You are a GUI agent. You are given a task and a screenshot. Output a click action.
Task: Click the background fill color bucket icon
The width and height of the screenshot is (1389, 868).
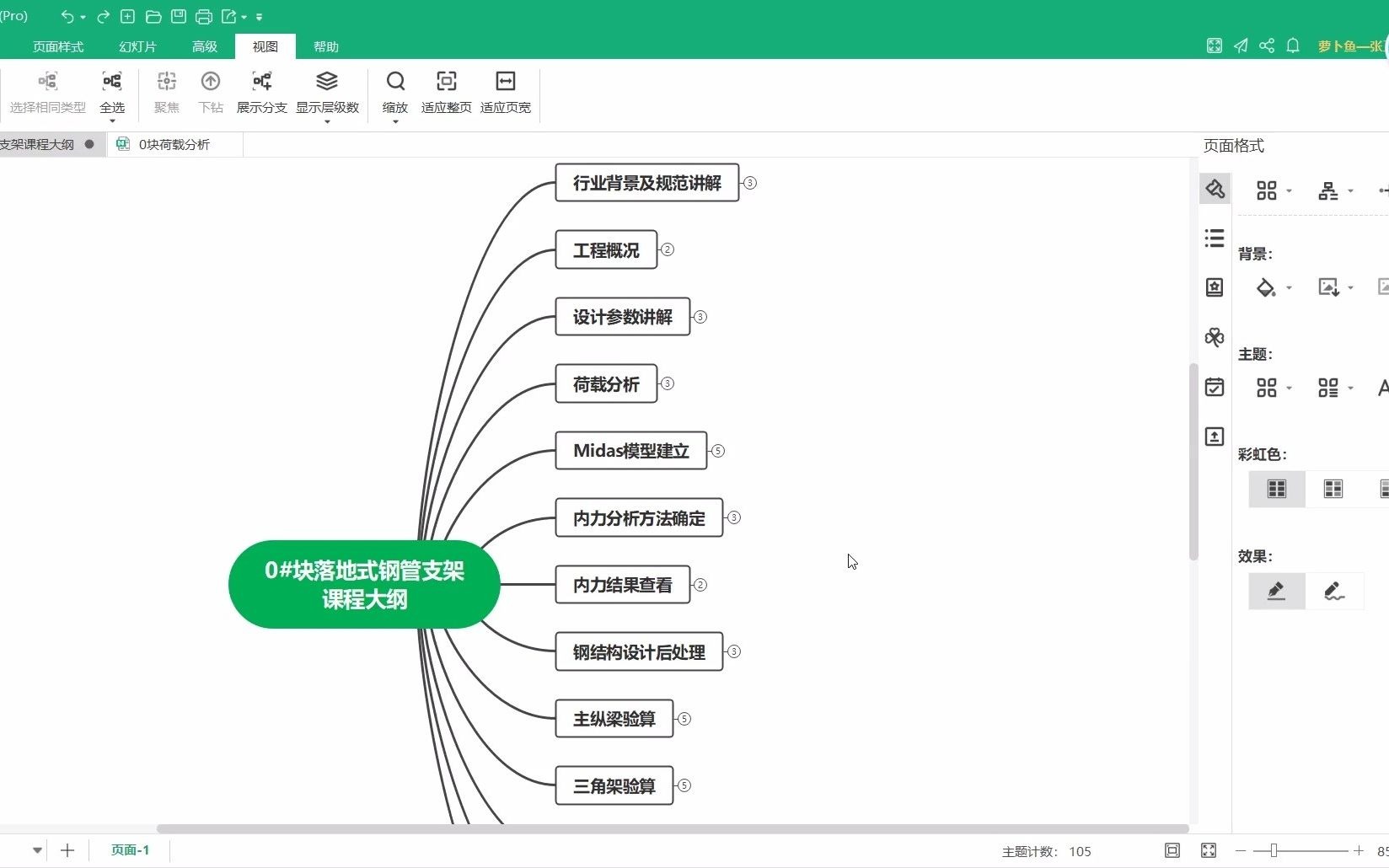pyautogui.click(x=1266, y=287)
